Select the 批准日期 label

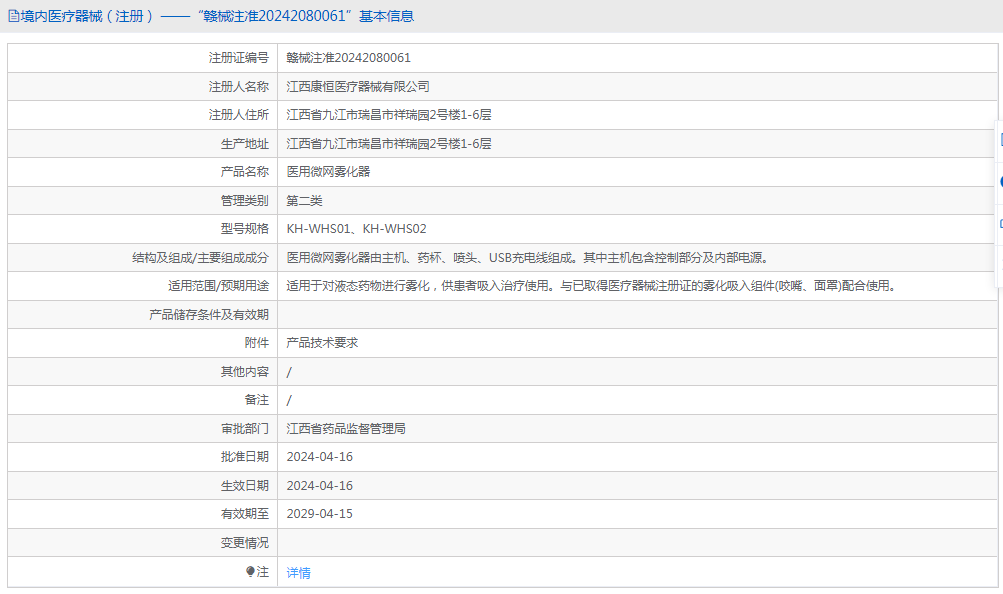(245, 457)
